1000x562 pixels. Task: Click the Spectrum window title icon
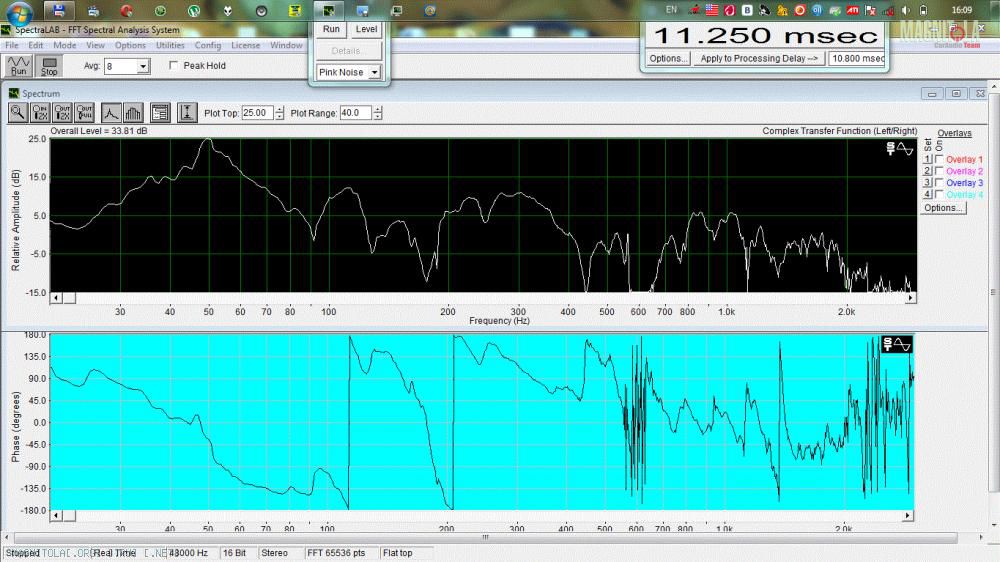pos(13,93)
